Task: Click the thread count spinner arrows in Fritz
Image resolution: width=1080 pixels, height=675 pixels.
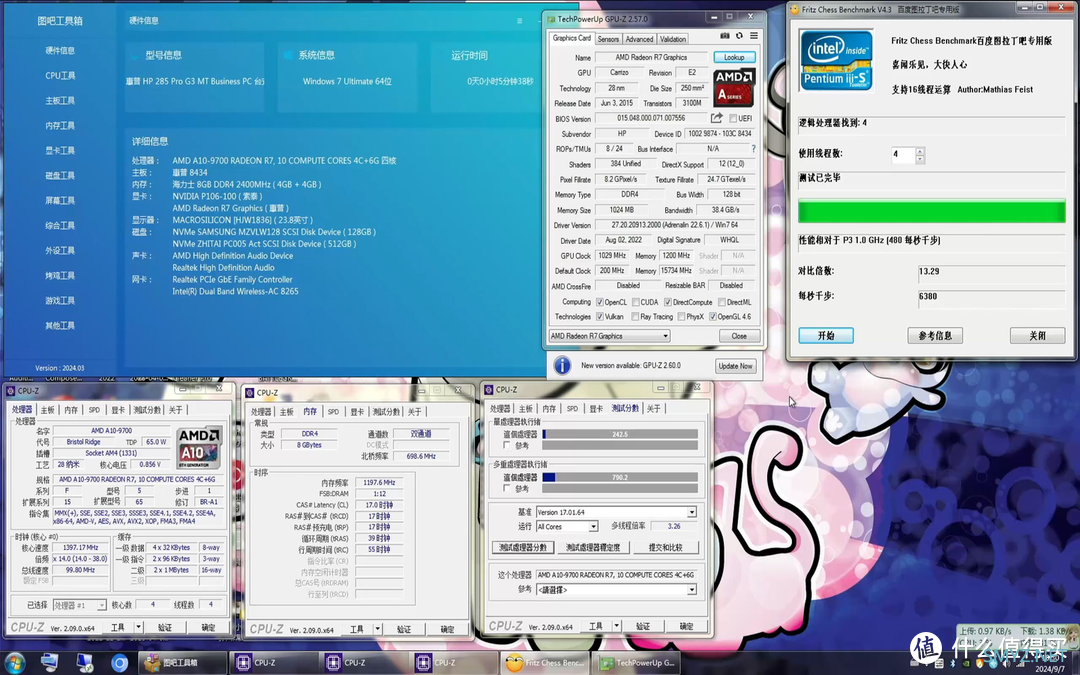Action: [920, 155]
